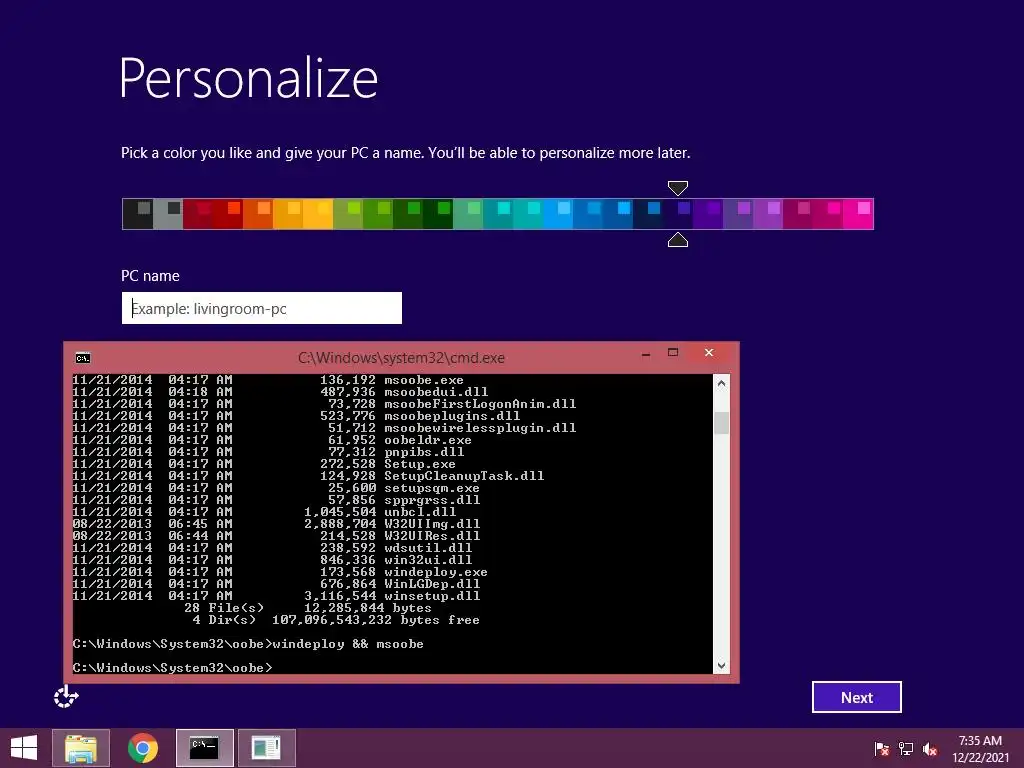Select the dark navy color swatch

(648, 214)
